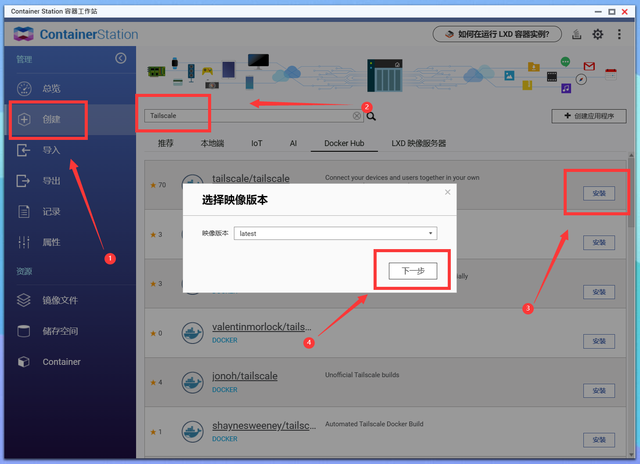Click the valentinmorlock Docker whale icon
The width and height of the screenshot is (640, 464).
click(x=193, y=333)
